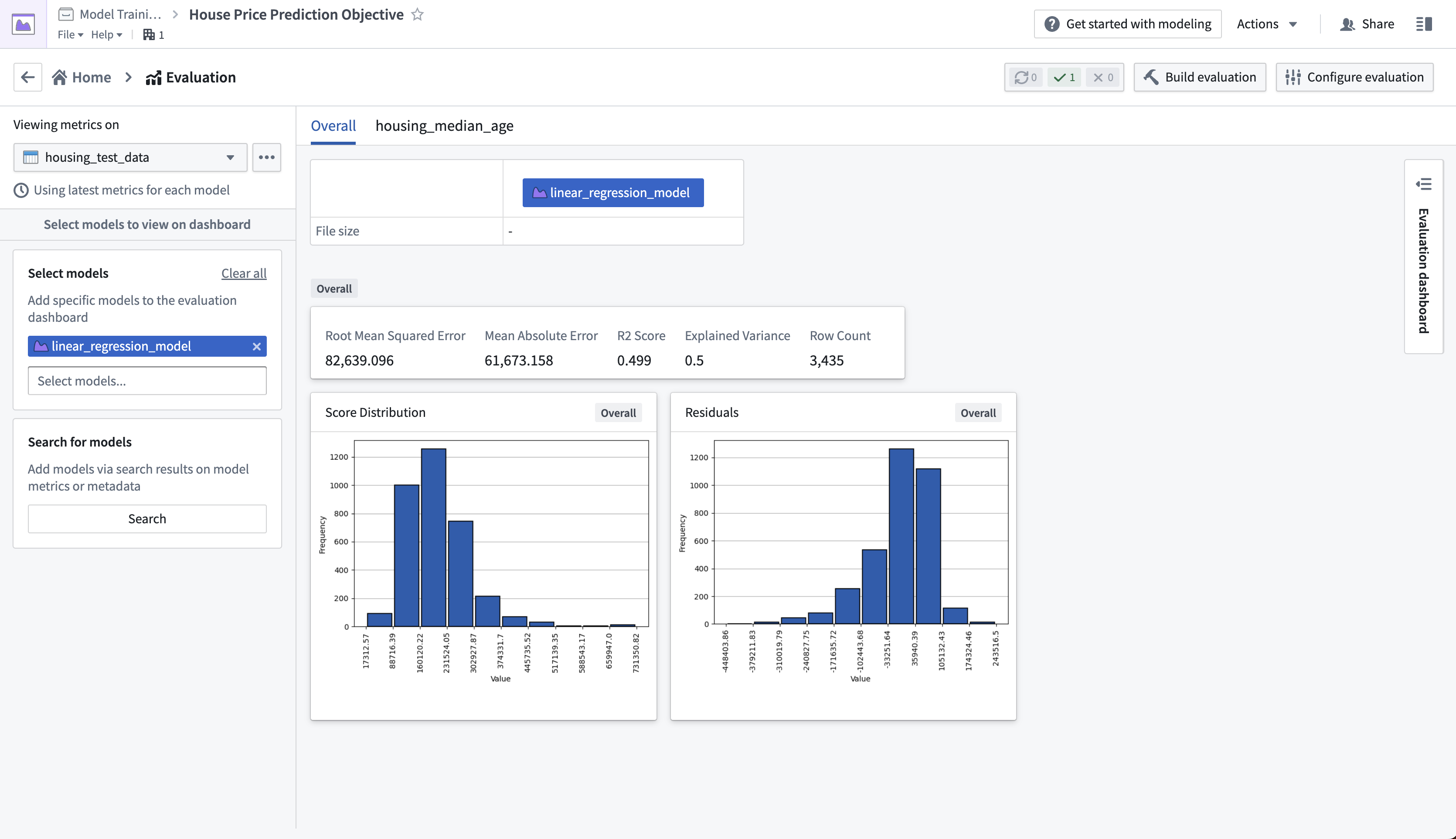
Task: Click the modeling app logo icon
Action: 23,24
